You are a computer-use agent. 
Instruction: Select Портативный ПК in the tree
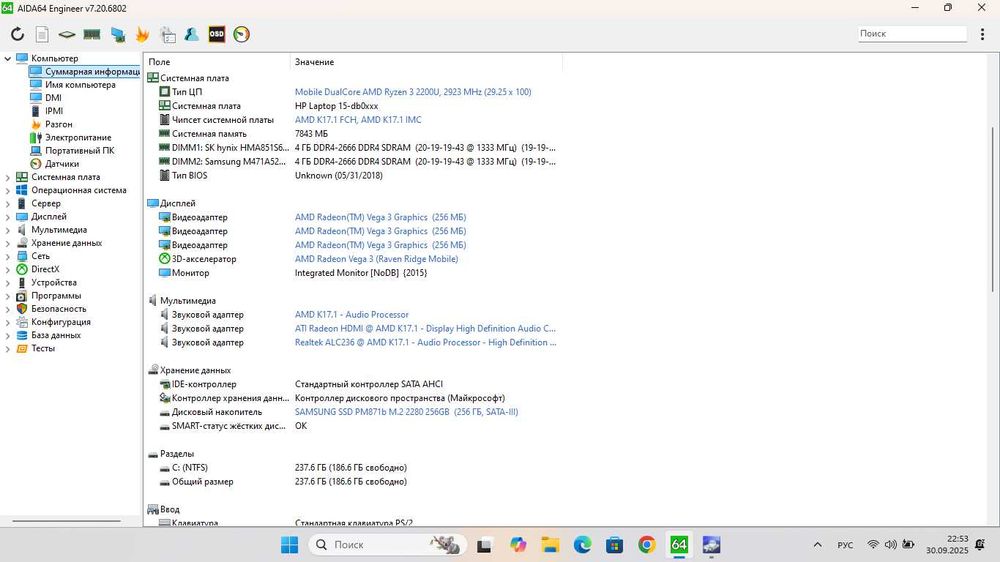coord(79,151)
